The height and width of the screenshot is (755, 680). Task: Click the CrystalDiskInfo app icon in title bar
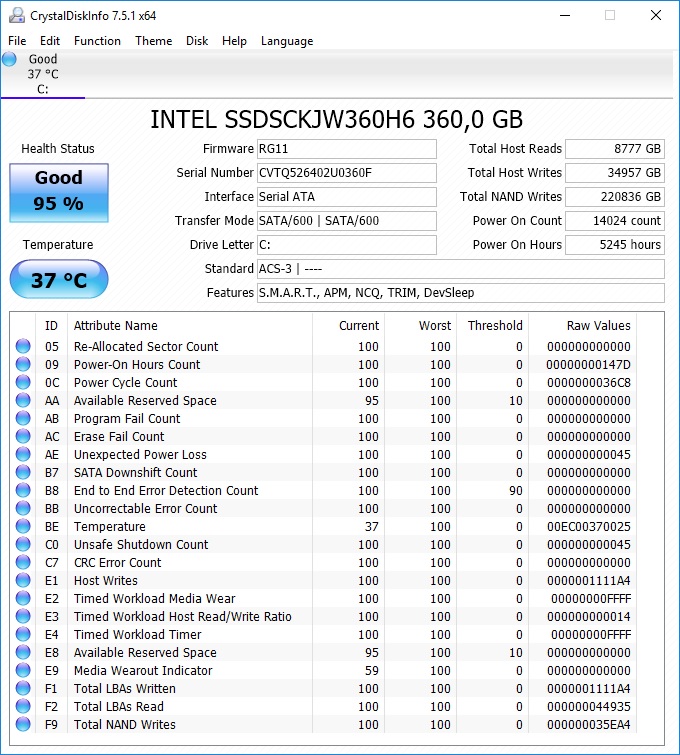coord(17,15)
